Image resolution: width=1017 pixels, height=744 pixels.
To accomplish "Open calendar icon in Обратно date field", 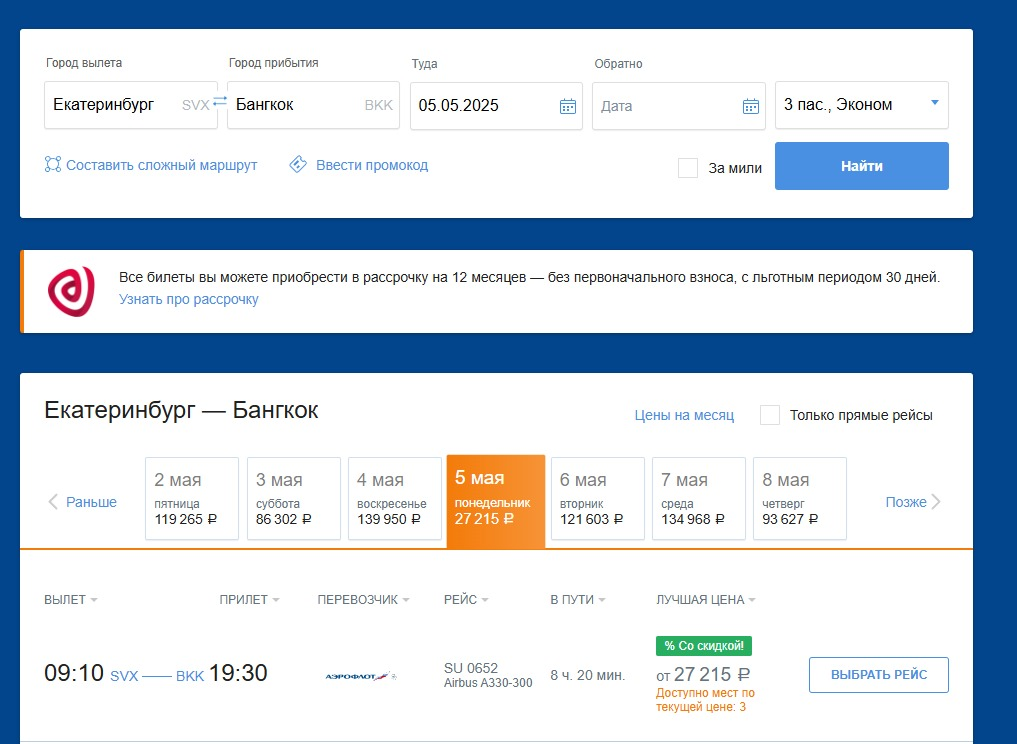I will (x=750, y=106).
